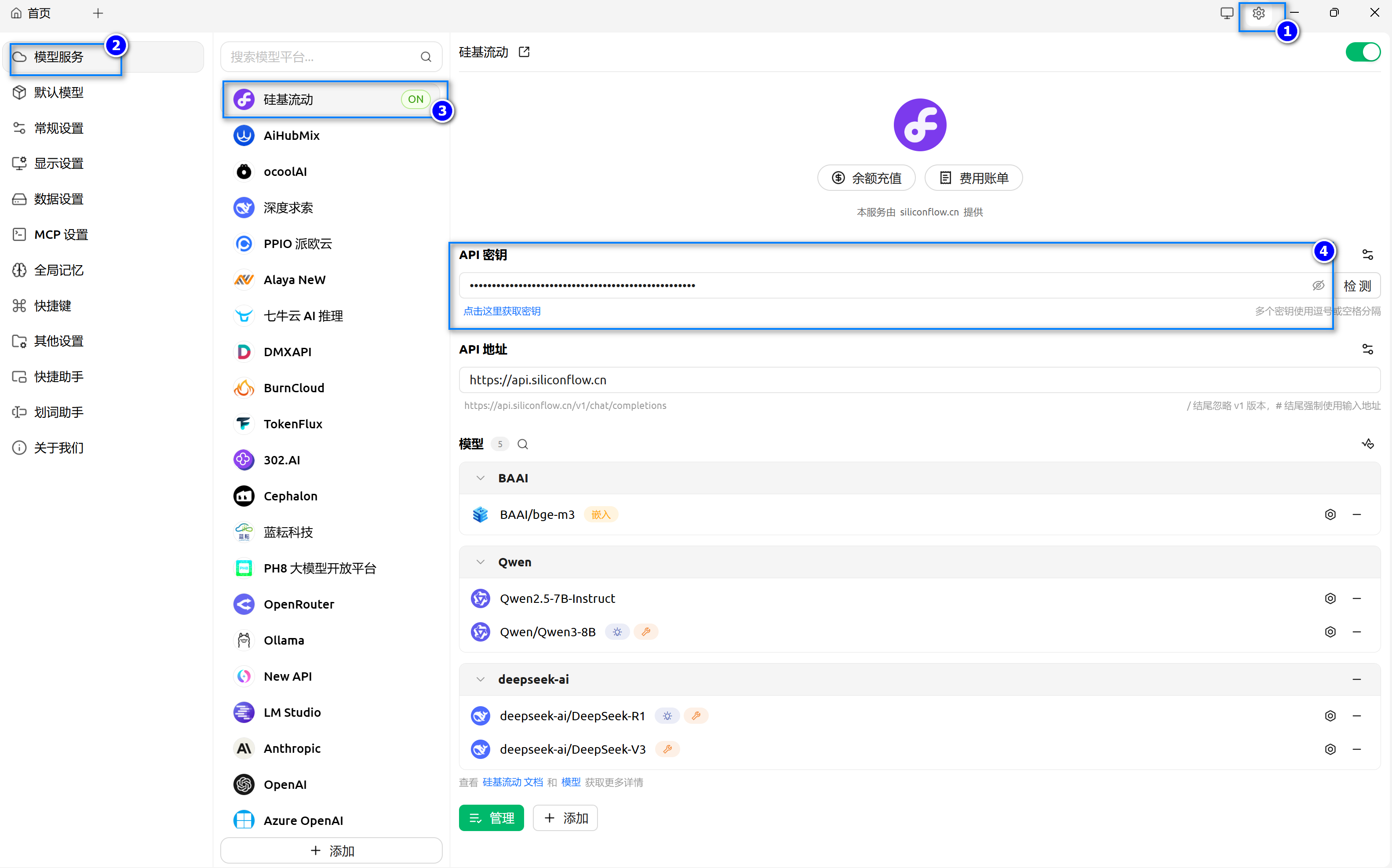Open API 密钥 settings sliders icon

click(1368, 254)
